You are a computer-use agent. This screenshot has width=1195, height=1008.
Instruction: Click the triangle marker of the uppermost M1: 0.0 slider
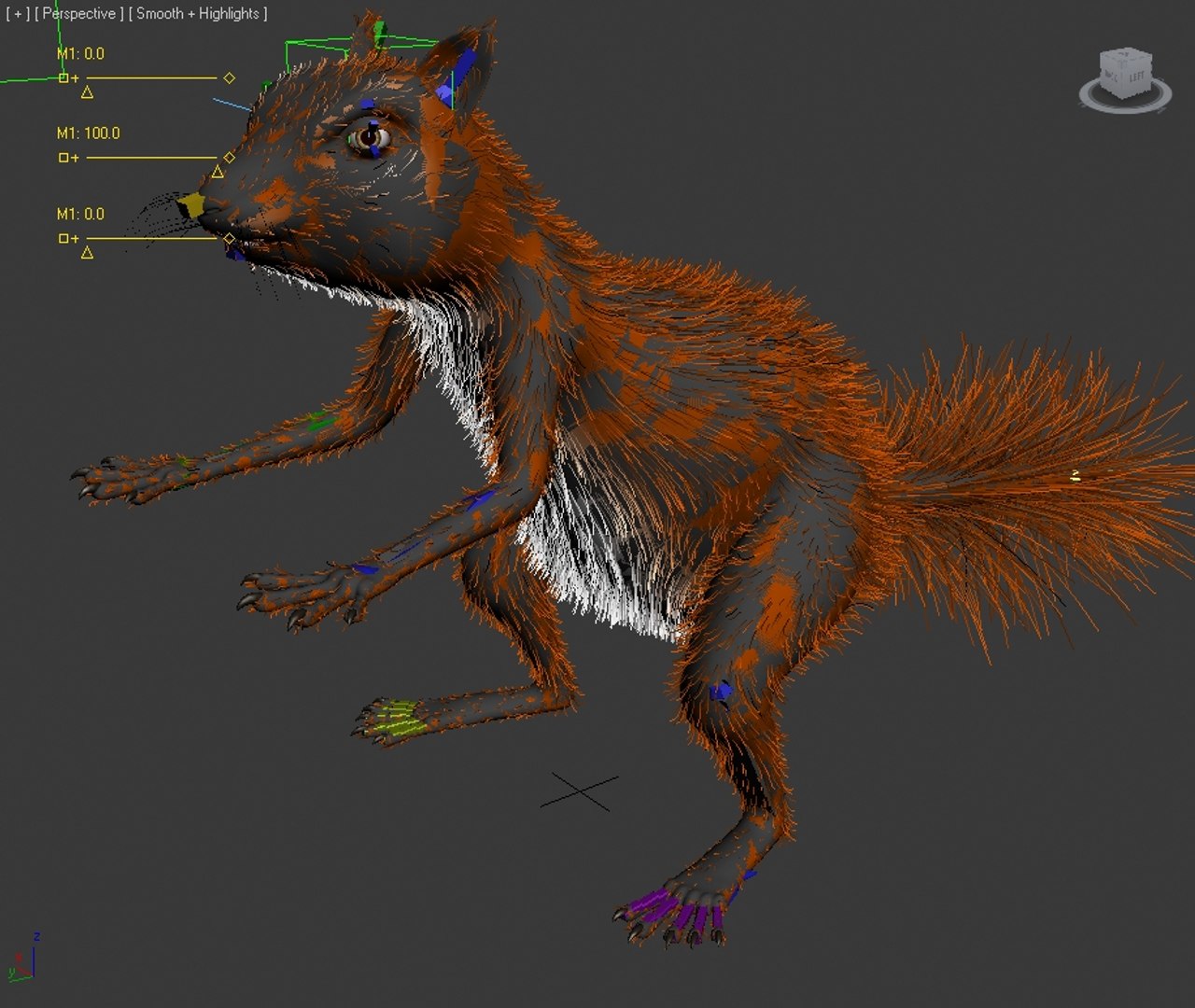tap(87, 91)
